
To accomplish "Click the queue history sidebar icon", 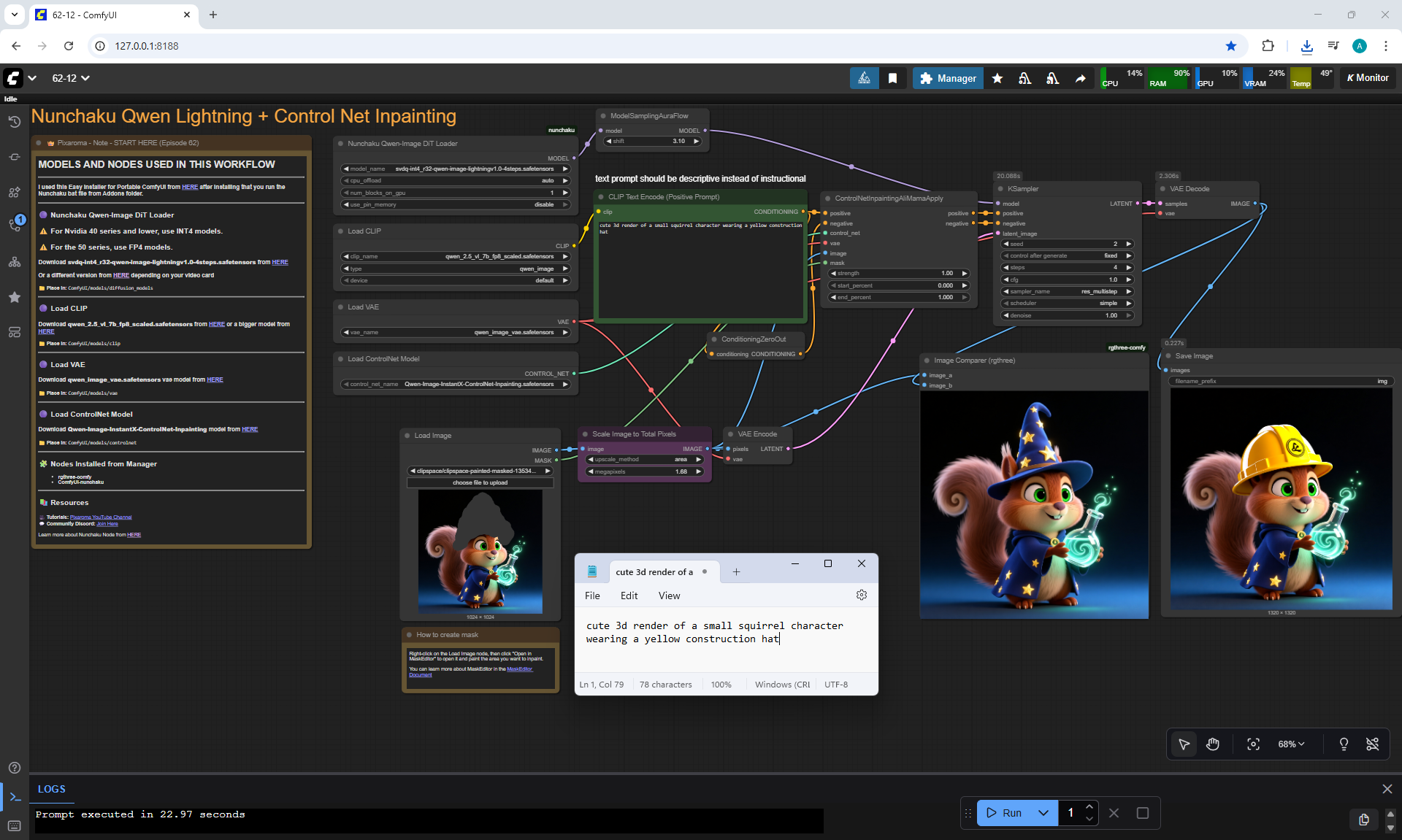I will (14, 122).
